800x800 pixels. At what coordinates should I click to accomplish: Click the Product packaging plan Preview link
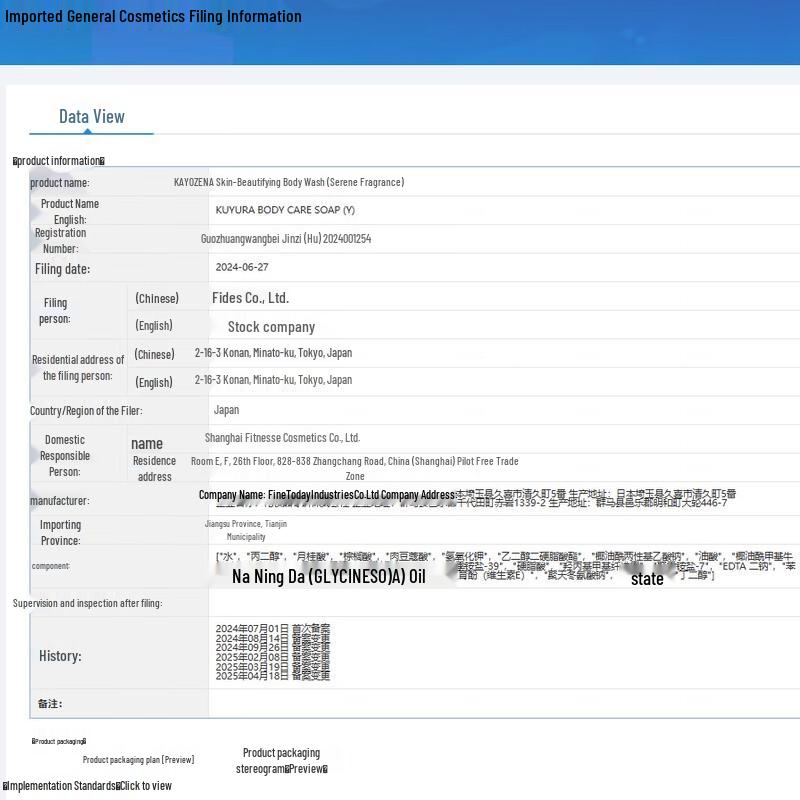pos(138,760)
